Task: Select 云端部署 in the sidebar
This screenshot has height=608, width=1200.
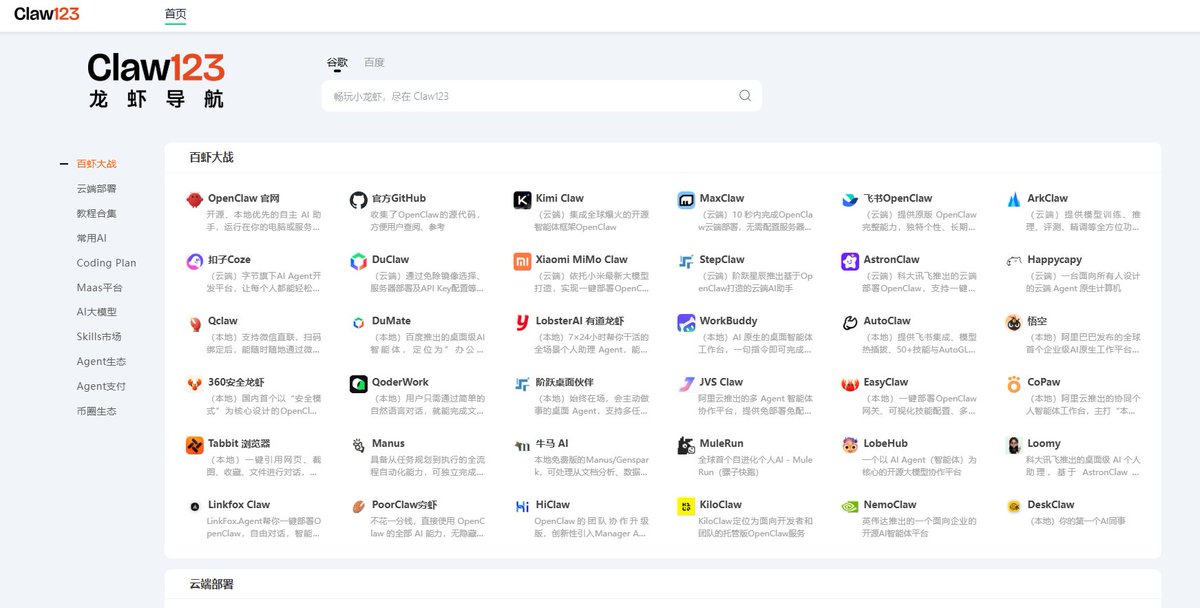Action: pyautogui.click(x=96, y=189)
